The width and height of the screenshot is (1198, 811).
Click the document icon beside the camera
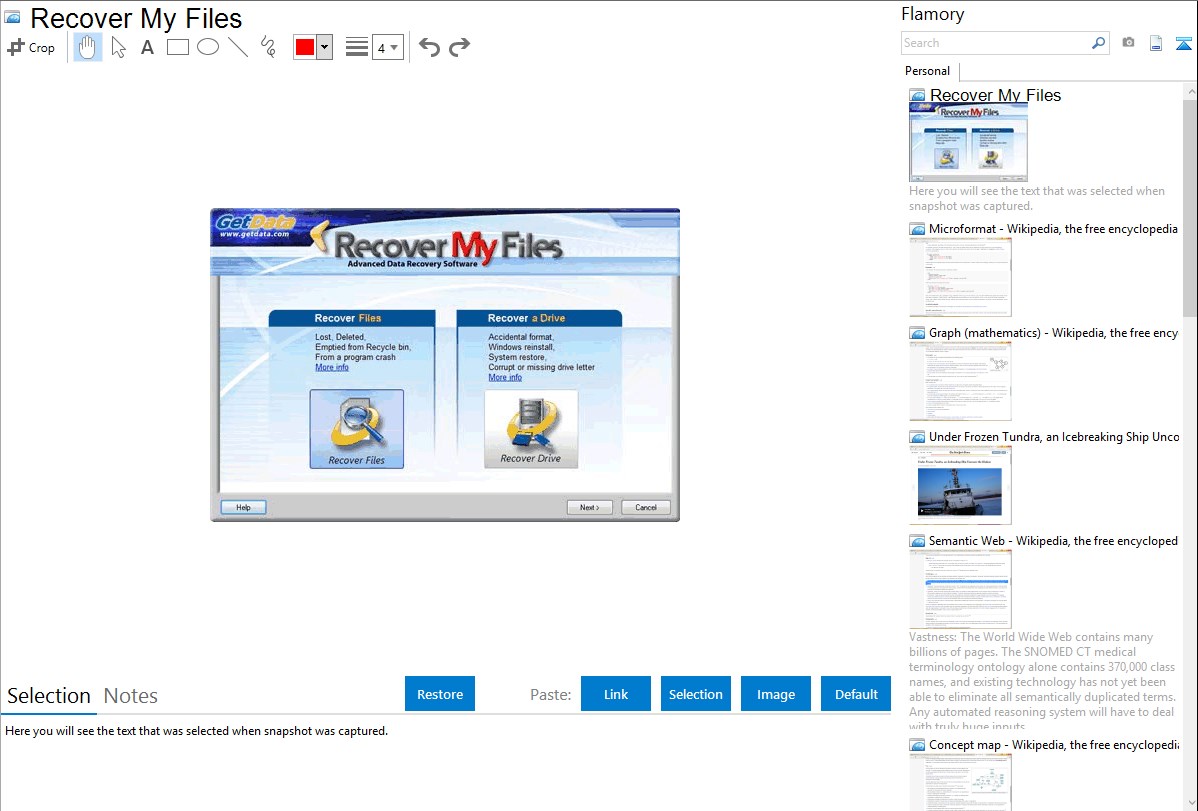coord(1156,43)
